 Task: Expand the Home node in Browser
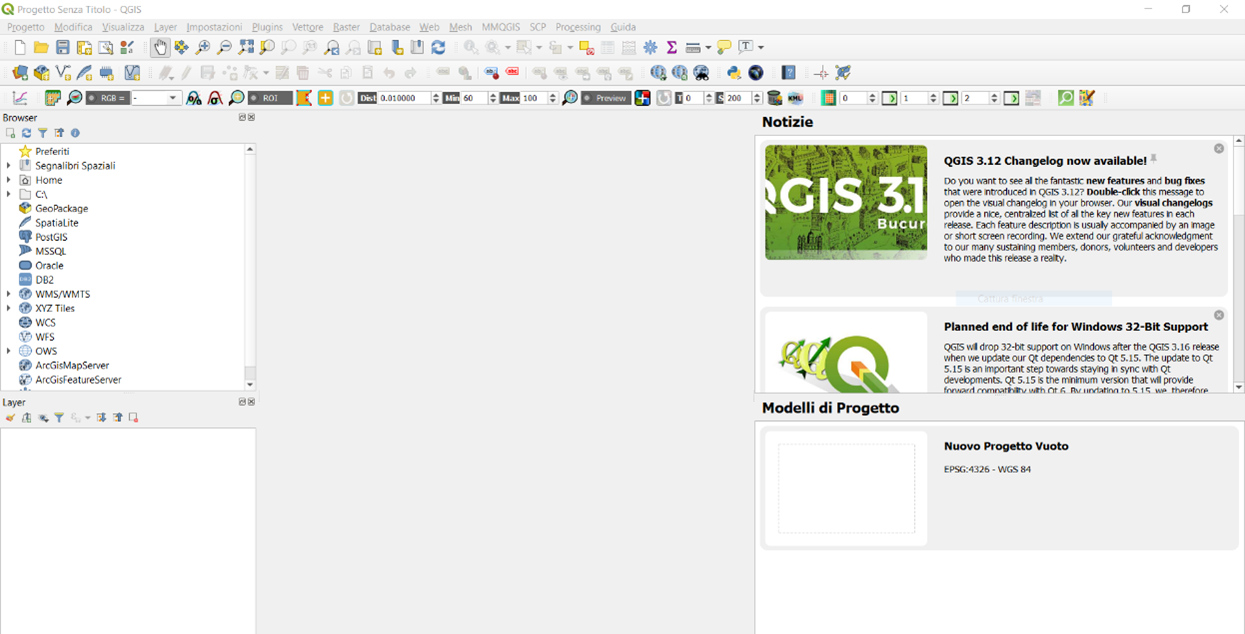point(9,180)
